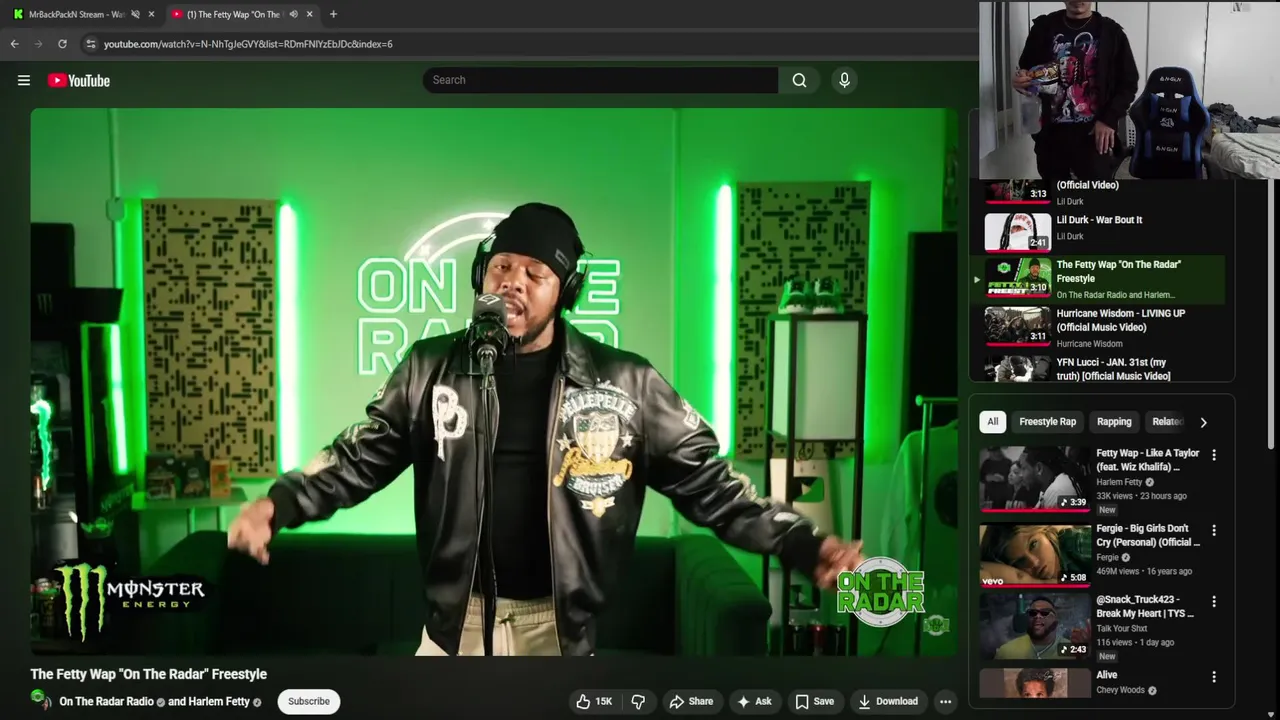Close the Fetty Wap YouTube tab
Viewport: 1280px width, 720px height.
pos(309,14)
